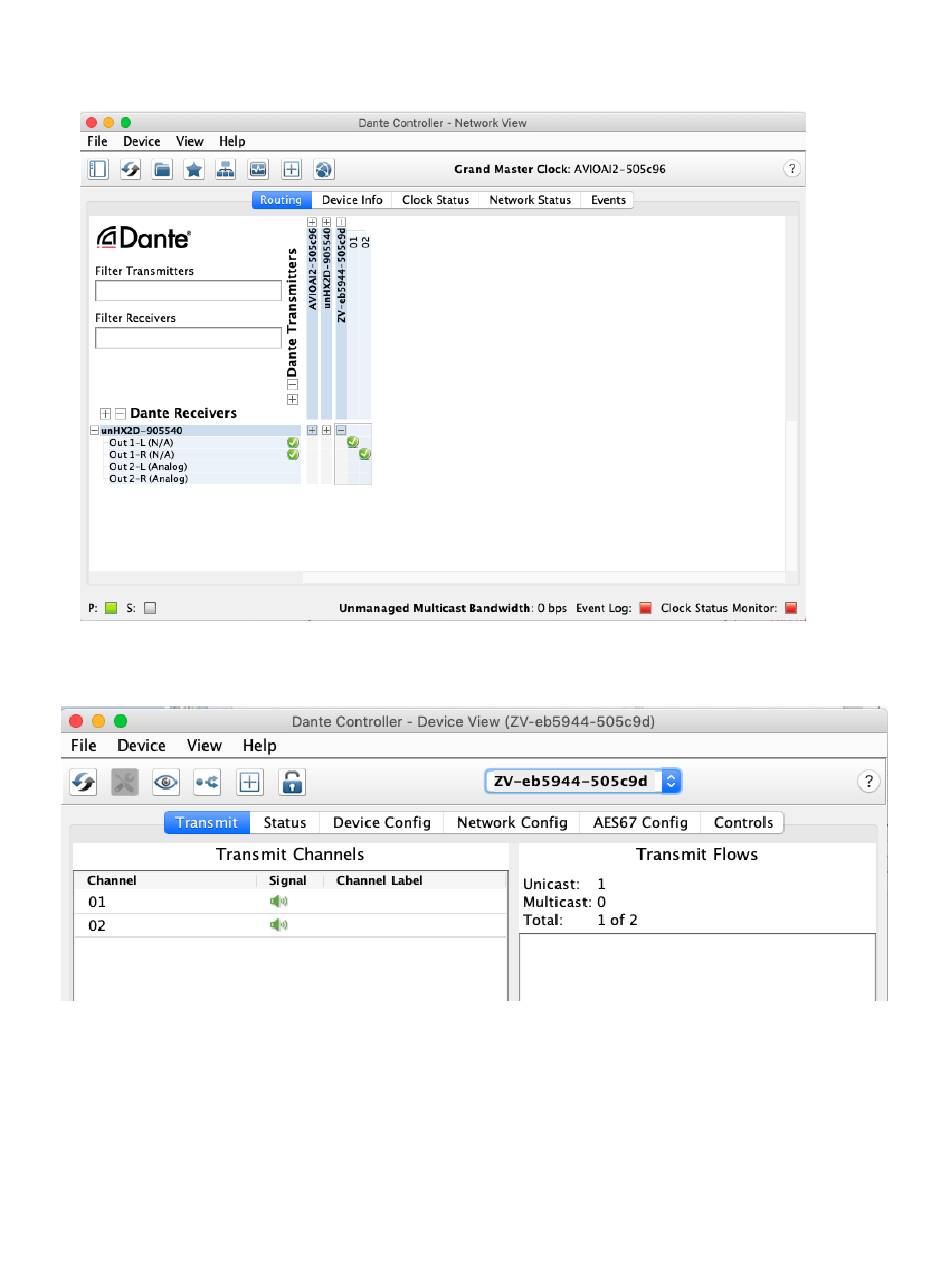Open the File menu in Network View
This screenshot has height=1267, width=950.
point(97,141)
